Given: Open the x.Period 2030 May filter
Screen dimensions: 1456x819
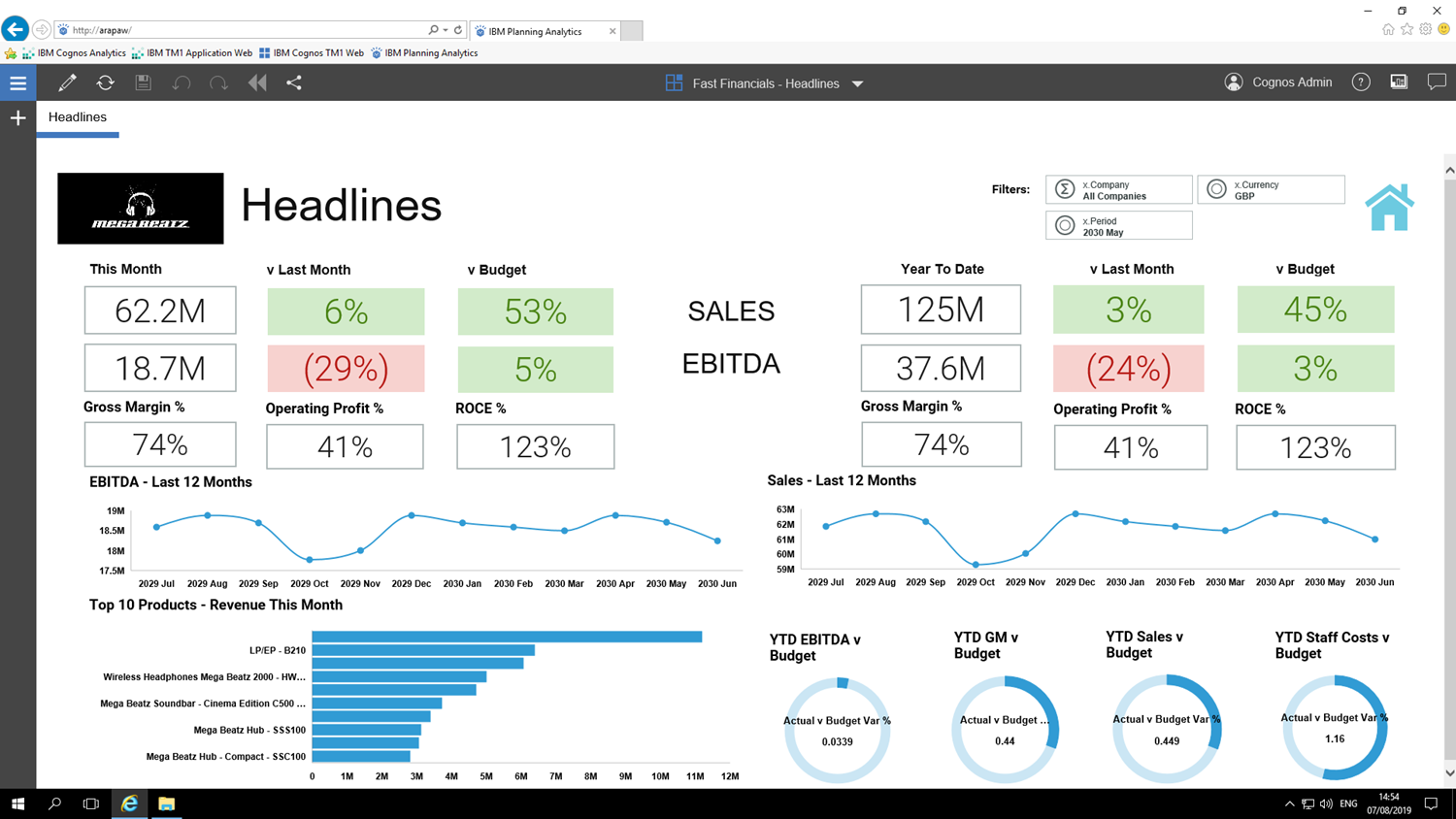Looking at the screenshot, I should (1118, 224).
